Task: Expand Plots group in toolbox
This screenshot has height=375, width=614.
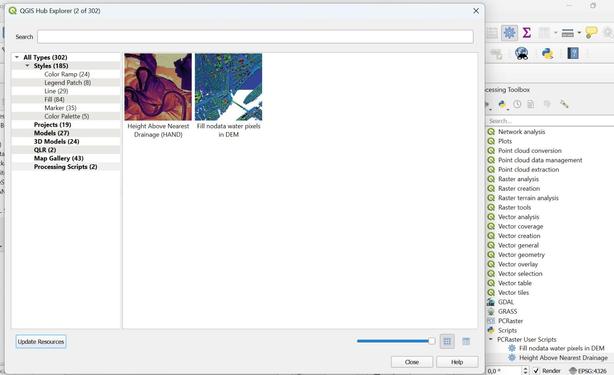Action: tap(505, 141)
